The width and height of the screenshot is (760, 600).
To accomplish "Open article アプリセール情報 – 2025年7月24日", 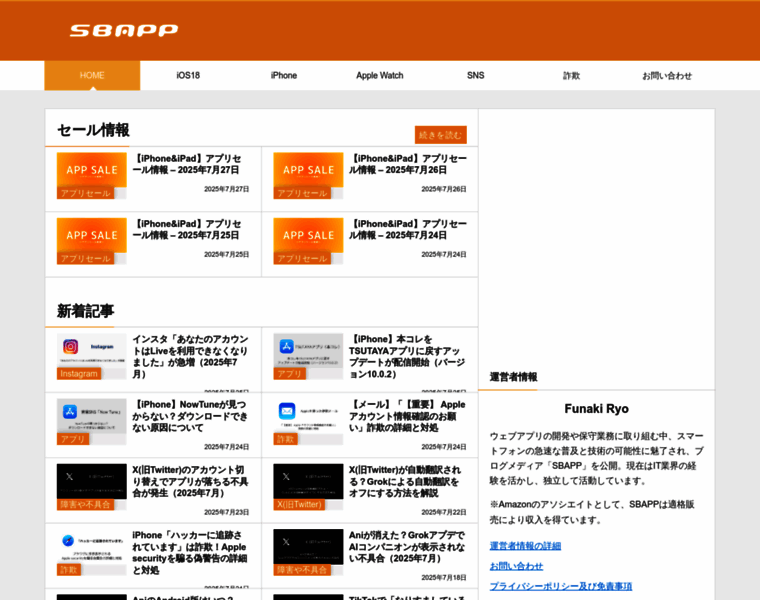I will (408, 229).
